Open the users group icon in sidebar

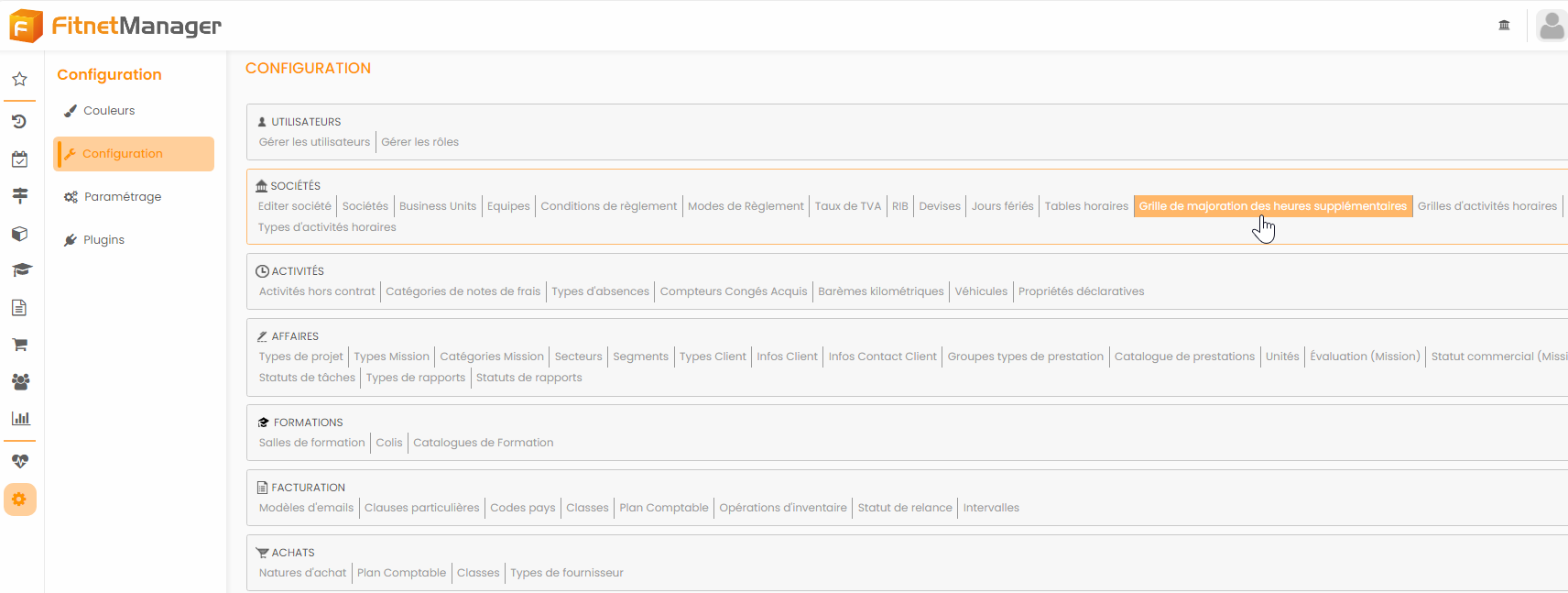[20, 381]
